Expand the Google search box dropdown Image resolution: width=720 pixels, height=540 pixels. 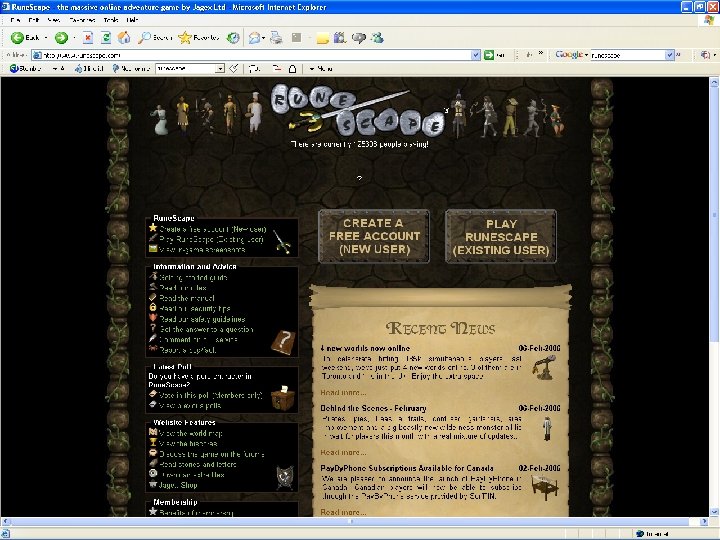(x=669, y=55)
